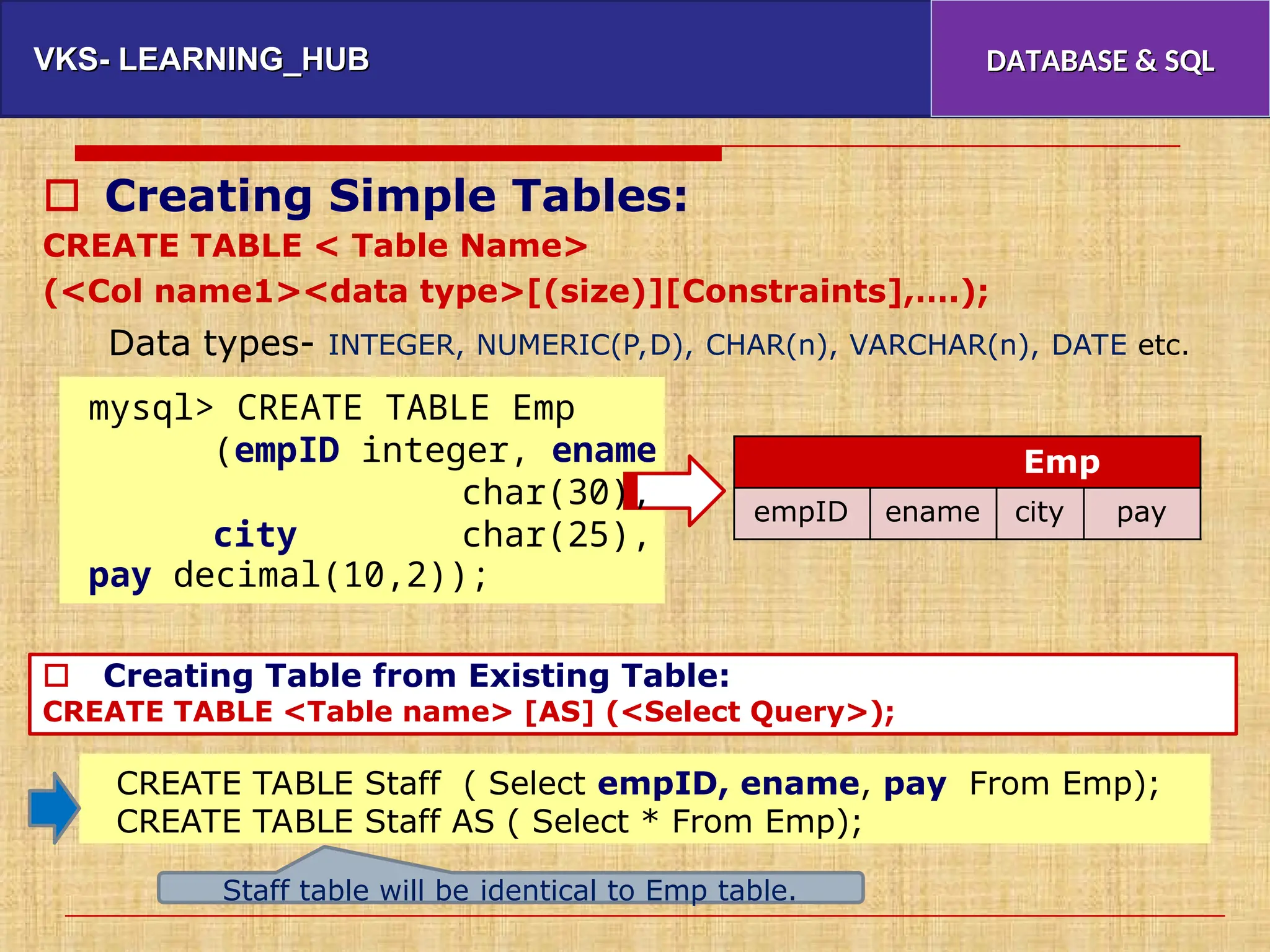Click bold city in the mysql code box
Image resolution: width=1270 pixels, height=952 pixels.
(x=255, y=535)
